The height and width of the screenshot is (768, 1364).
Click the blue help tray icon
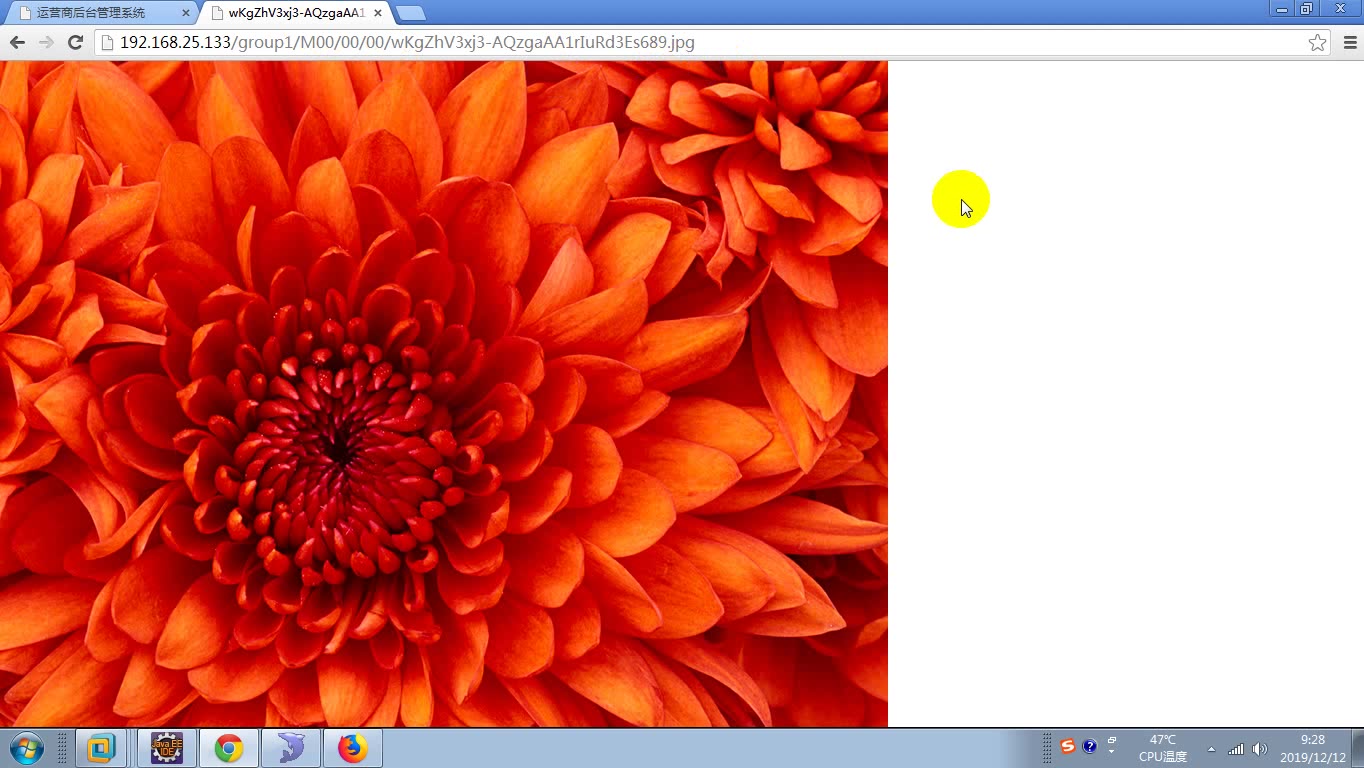[1090, 746]
